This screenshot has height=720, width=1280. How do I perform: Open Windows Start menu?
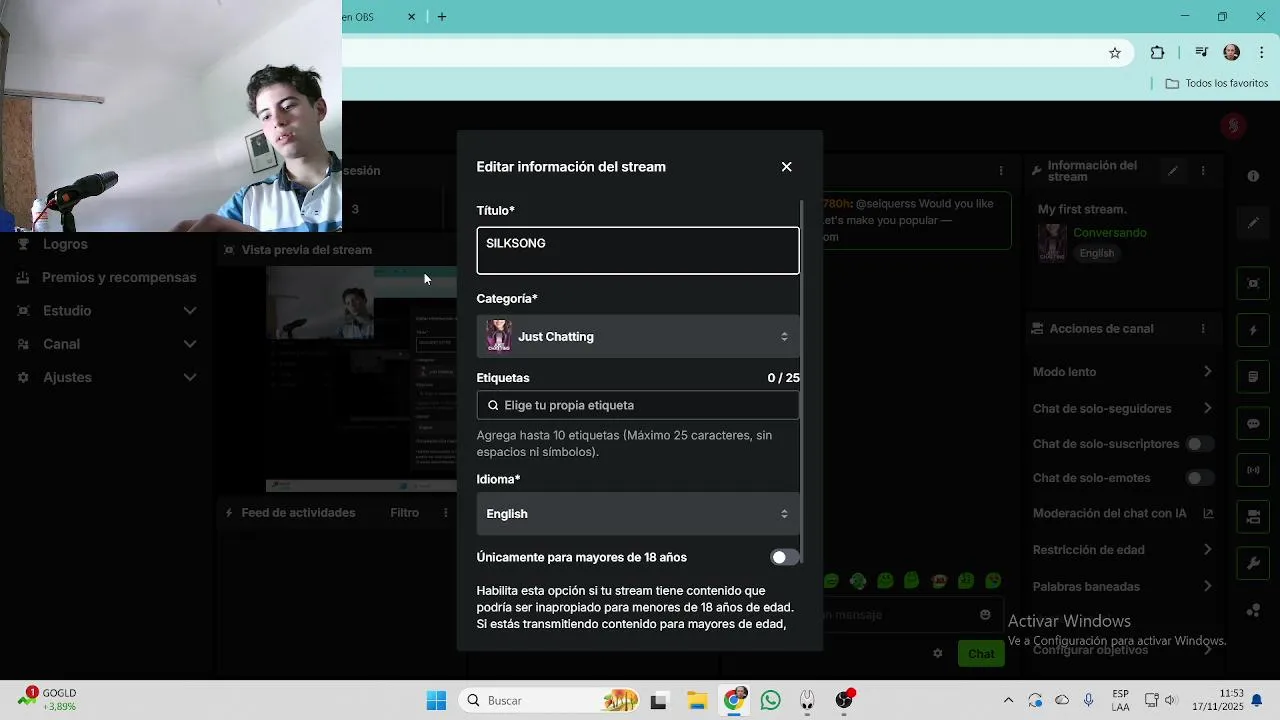point(437,701)
